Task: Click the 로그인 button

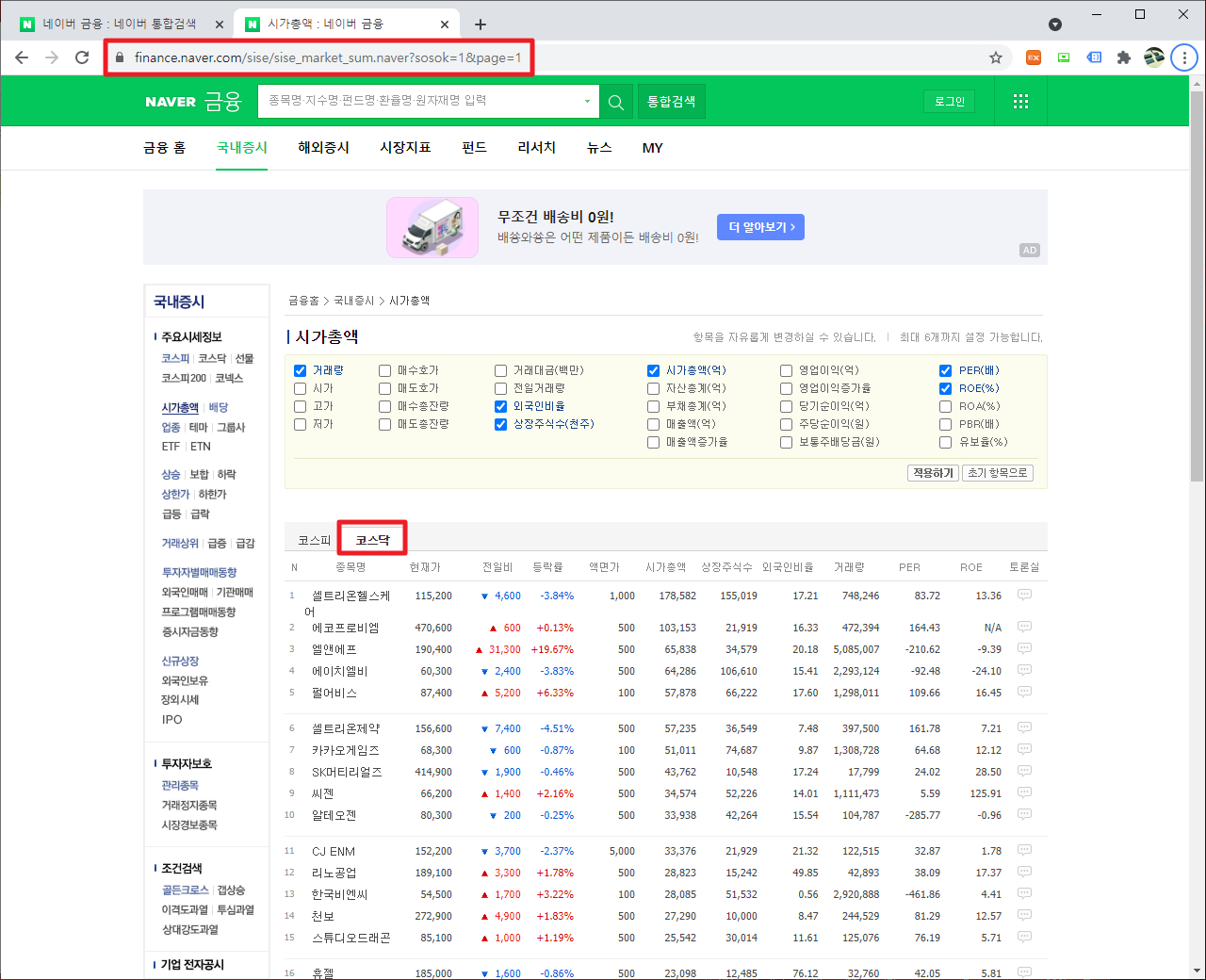Action: (x=950, y=102)
